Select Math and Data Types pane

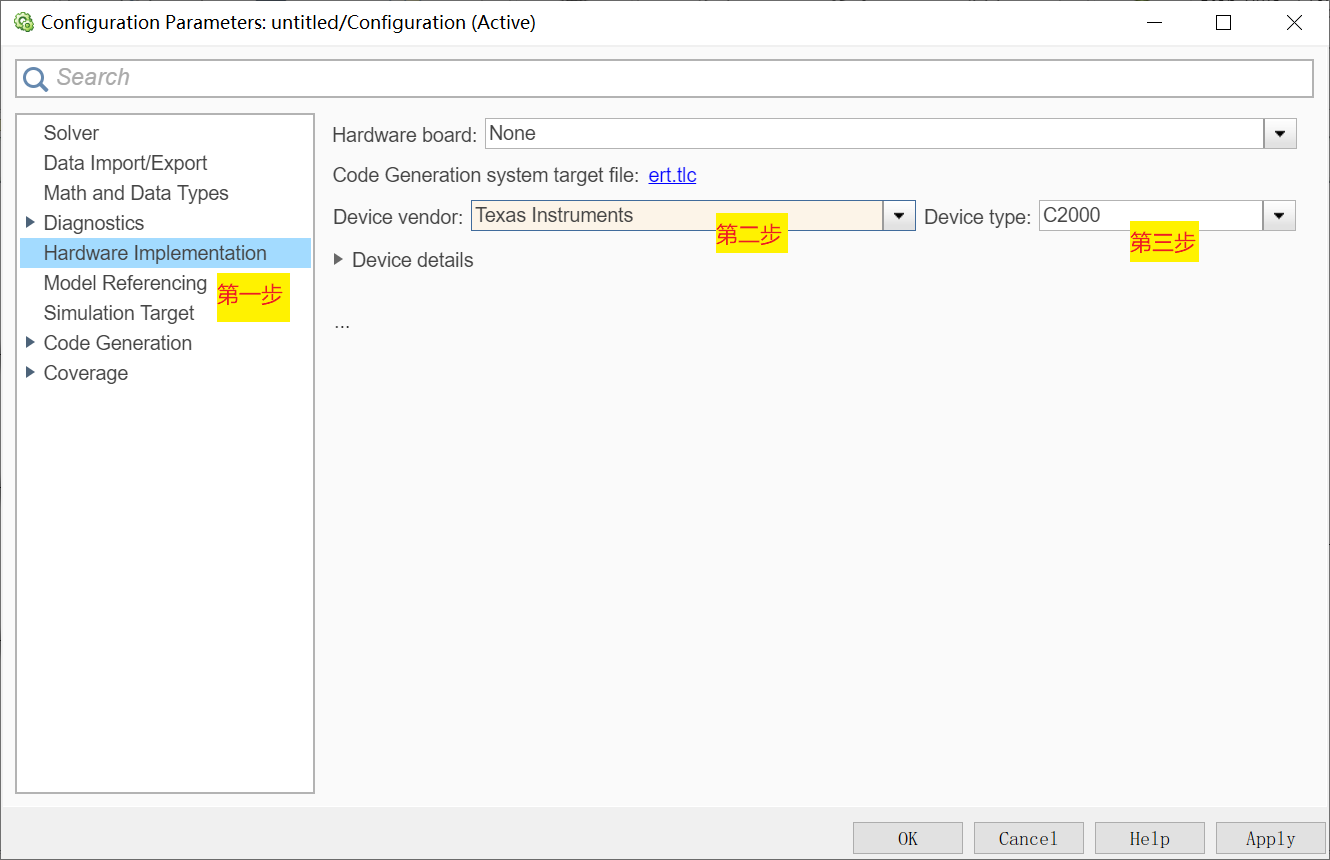[x=136, y=193]
